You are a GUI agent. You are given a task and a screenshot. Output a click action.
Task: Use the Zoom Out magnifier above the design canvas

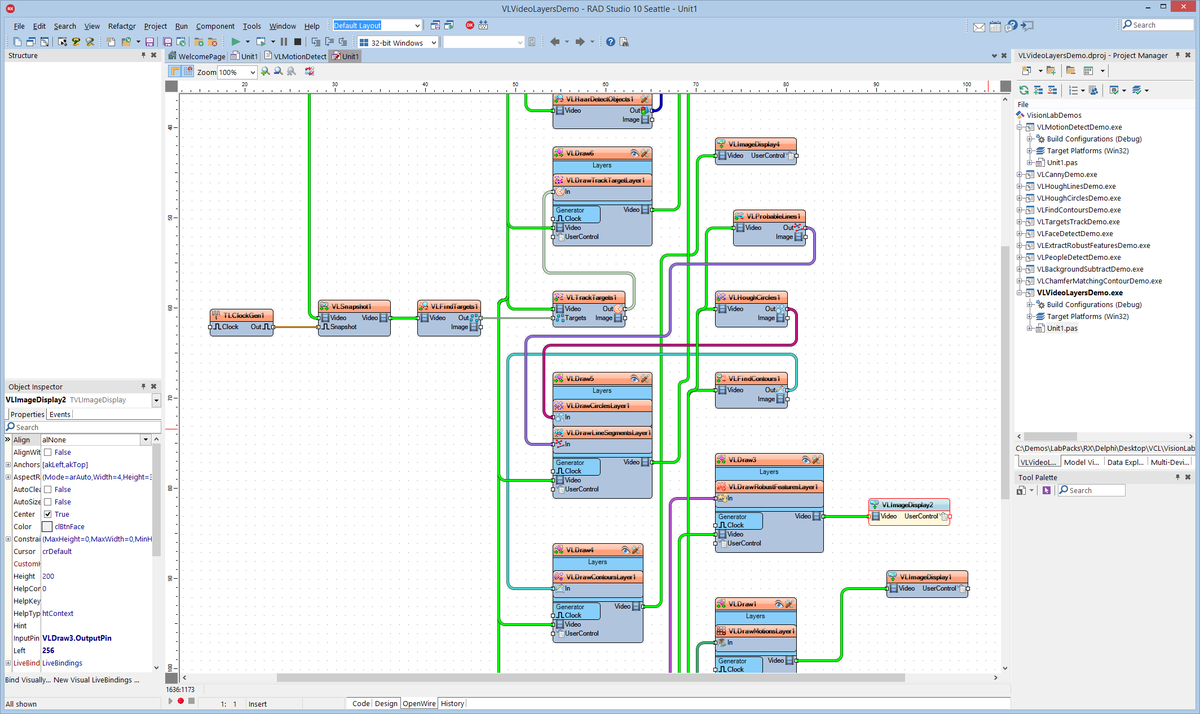coord(278,71)
